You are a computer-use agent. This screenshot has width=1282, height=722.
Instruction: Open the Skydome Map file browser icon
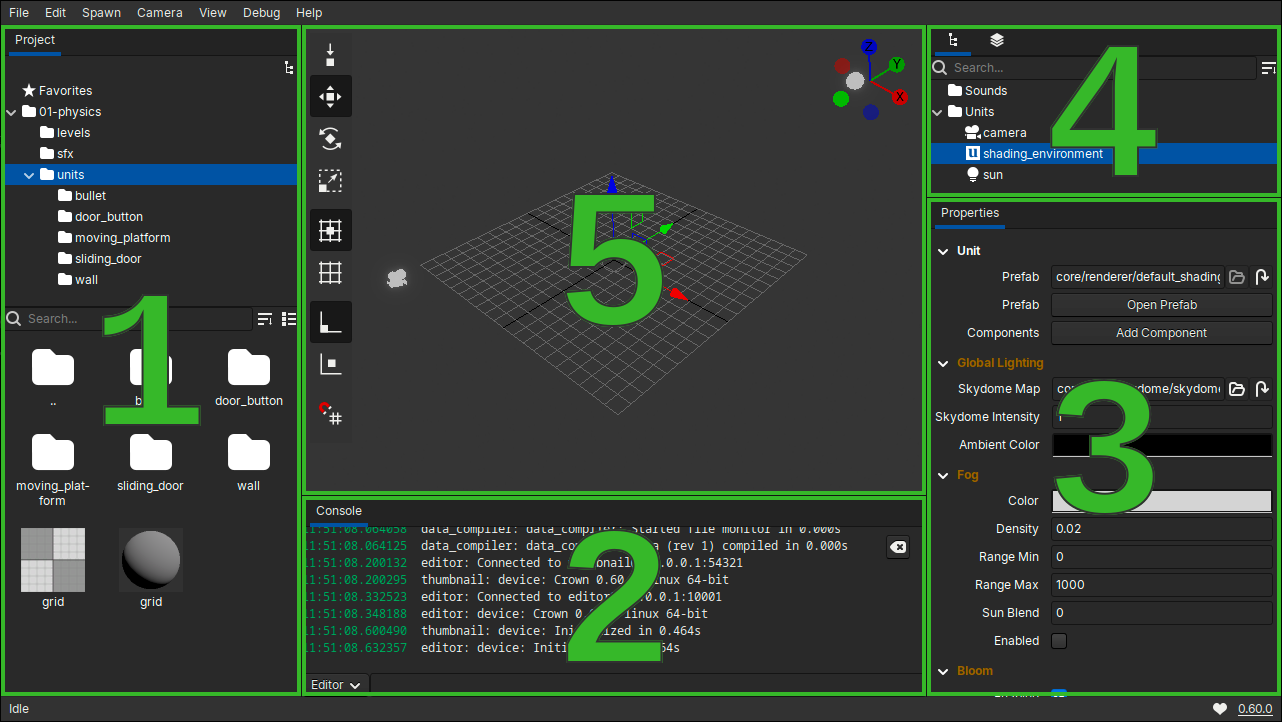click(x=1237, y=389)
